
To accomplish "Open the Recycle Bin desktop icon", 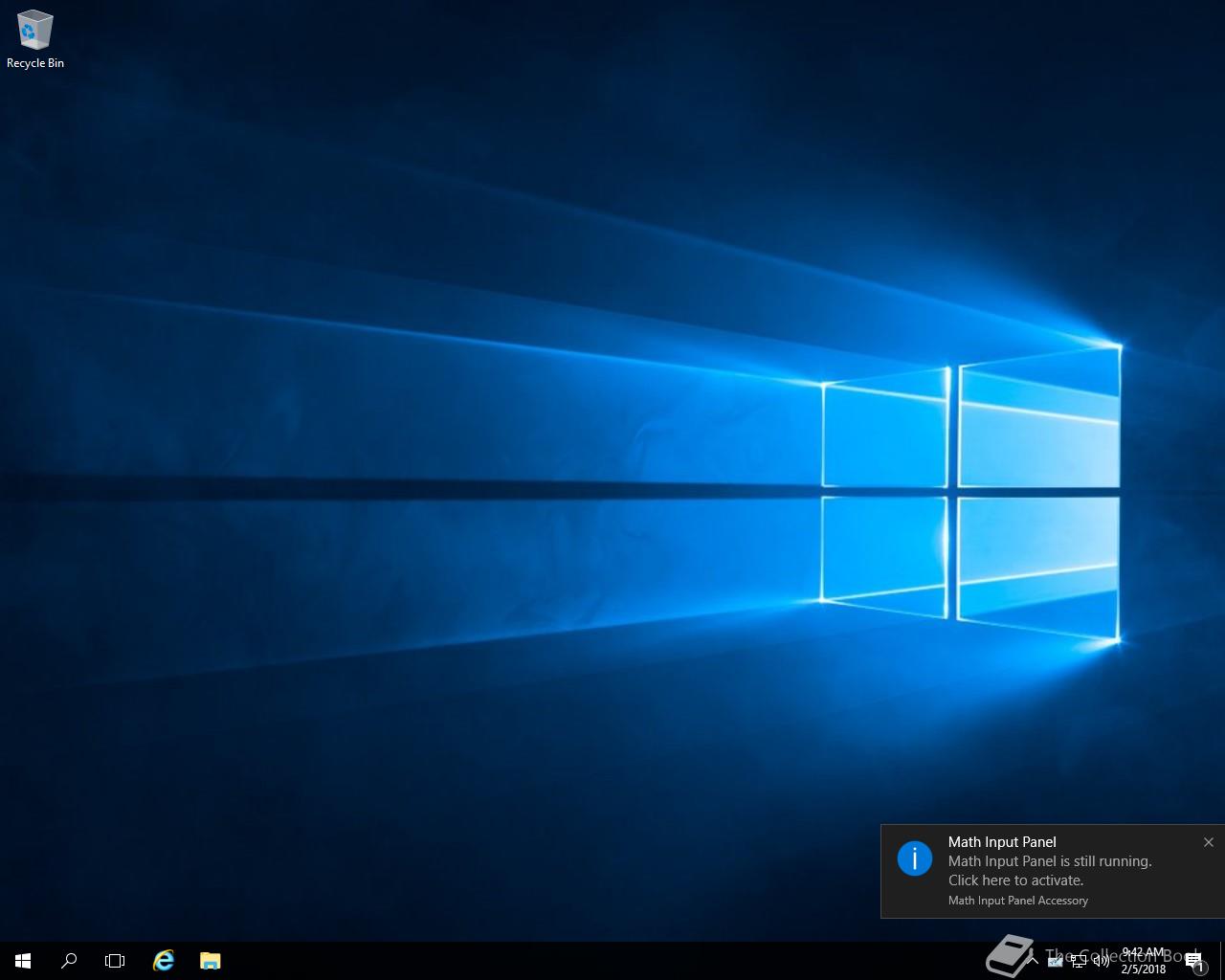I will [34, 39].
